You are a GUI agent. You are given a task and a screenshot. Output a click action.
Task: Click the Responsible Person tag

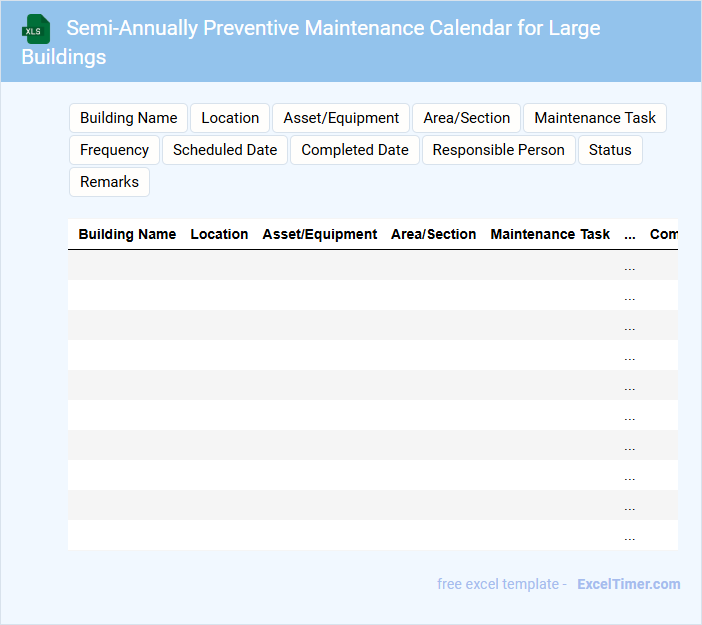click(x=498, y=150)
